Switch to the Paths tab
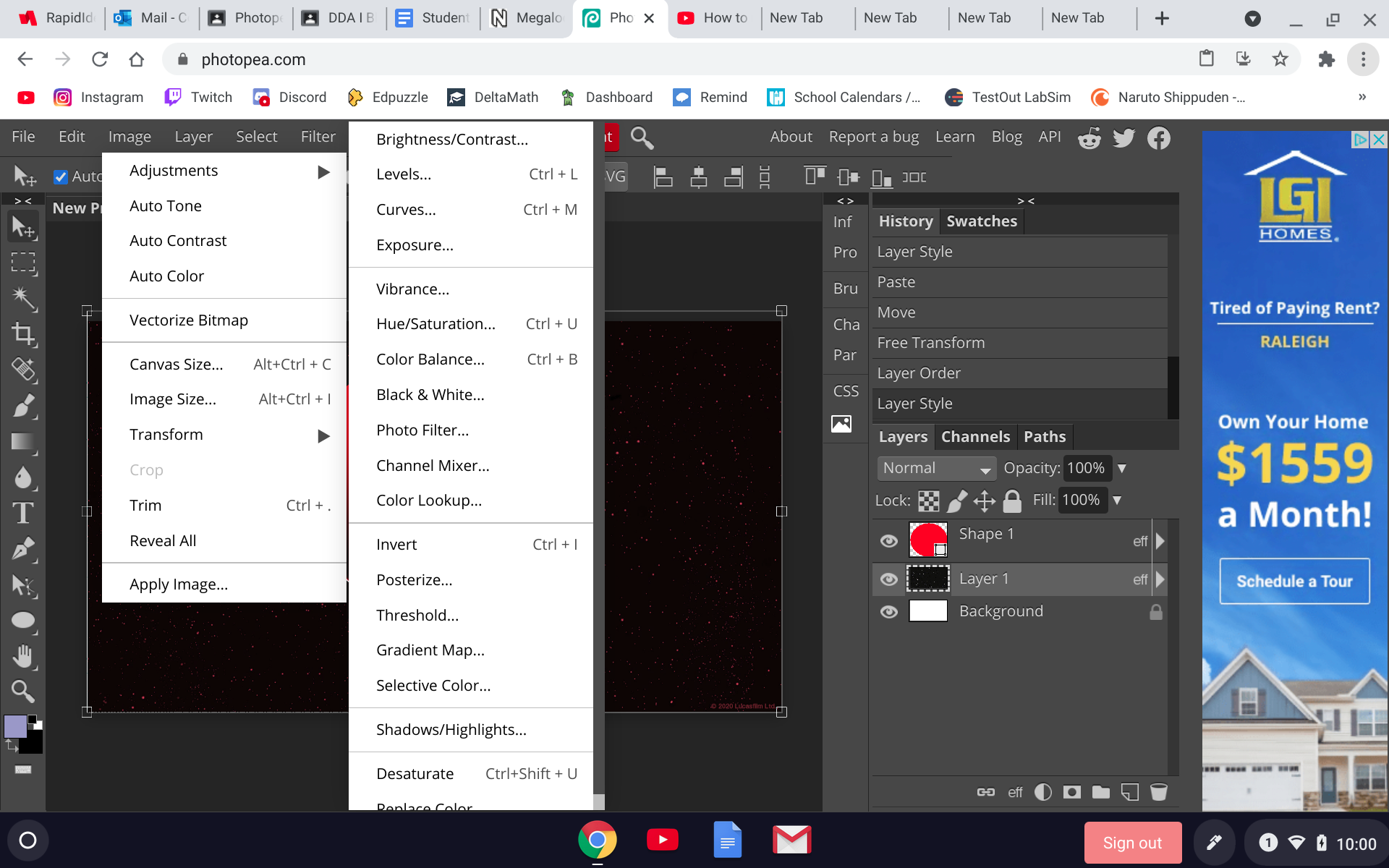Viewport: 1389px width, 868px height. (x=1044, y=436)
